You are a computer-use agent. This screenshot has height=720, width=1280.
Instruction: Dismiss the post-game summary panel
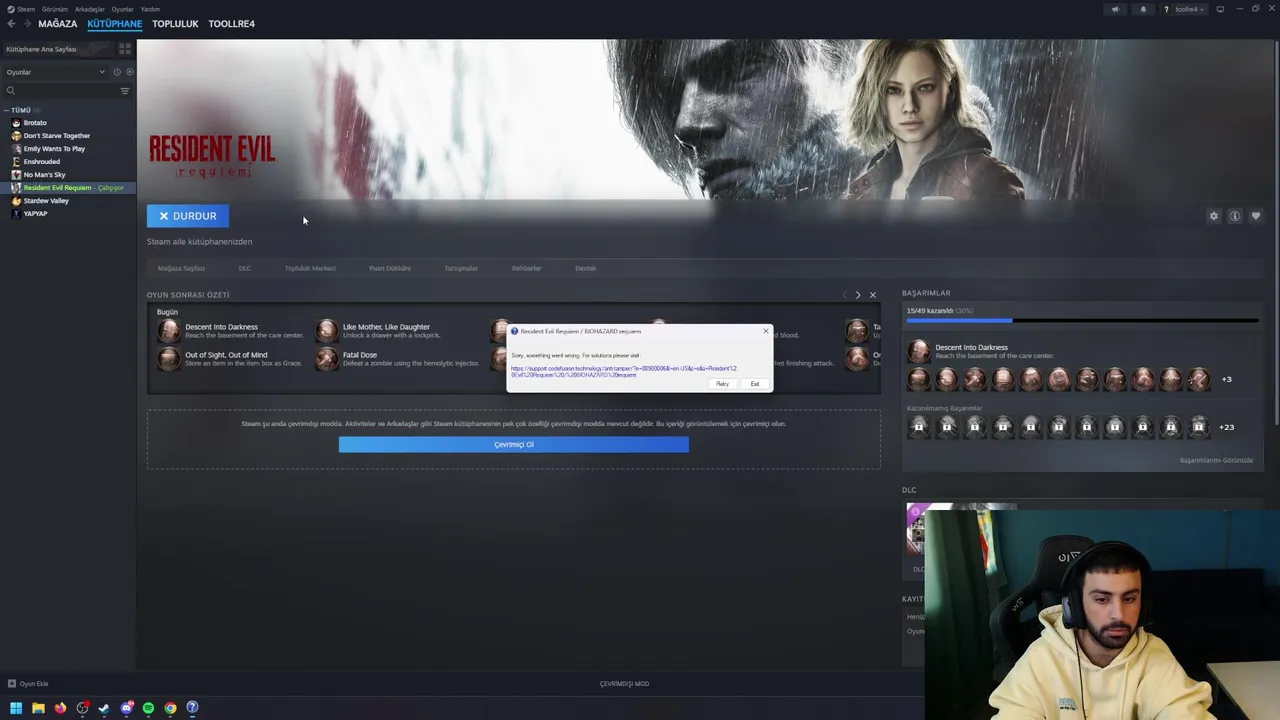click(873, 295)
